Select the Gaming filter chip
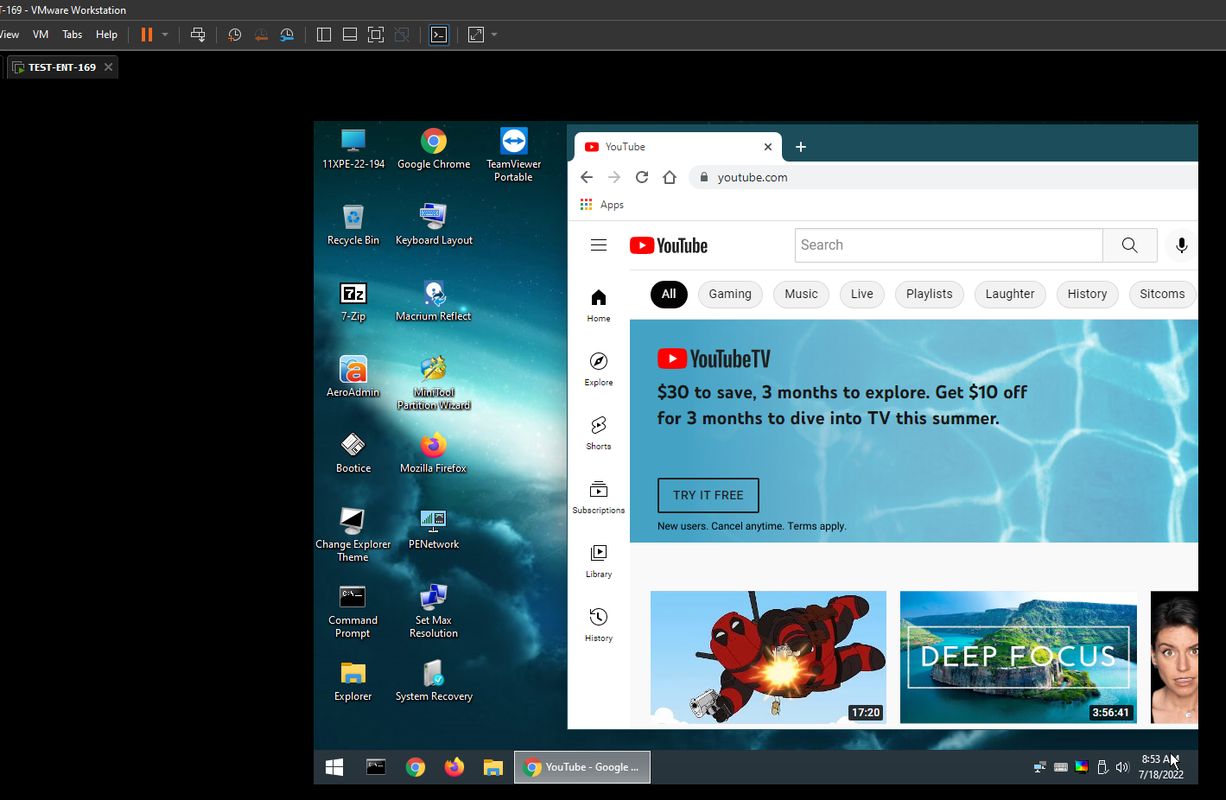This screenshot has width=1226, height=800. coord(730,294)
